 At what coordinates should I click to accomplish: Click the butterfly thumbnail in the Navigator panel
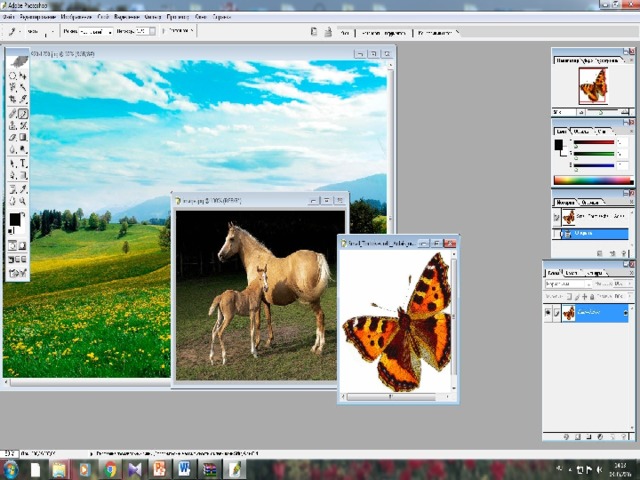click(x=593, y=85)
